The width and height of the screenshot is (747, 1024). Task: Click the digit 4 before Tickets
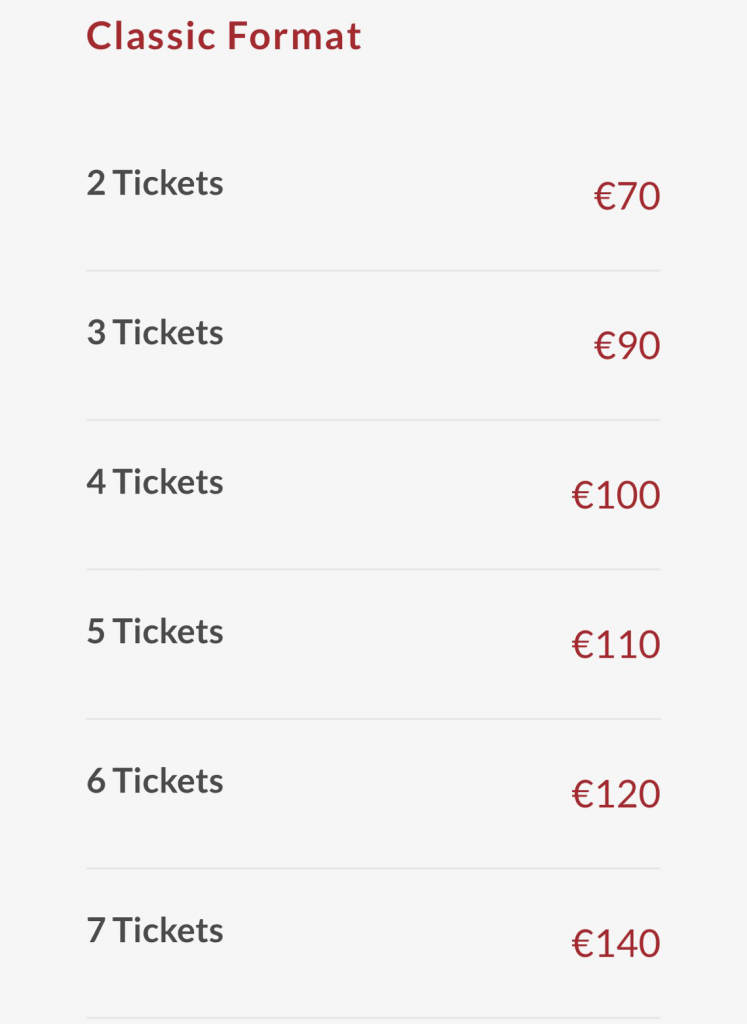point(96,482)
